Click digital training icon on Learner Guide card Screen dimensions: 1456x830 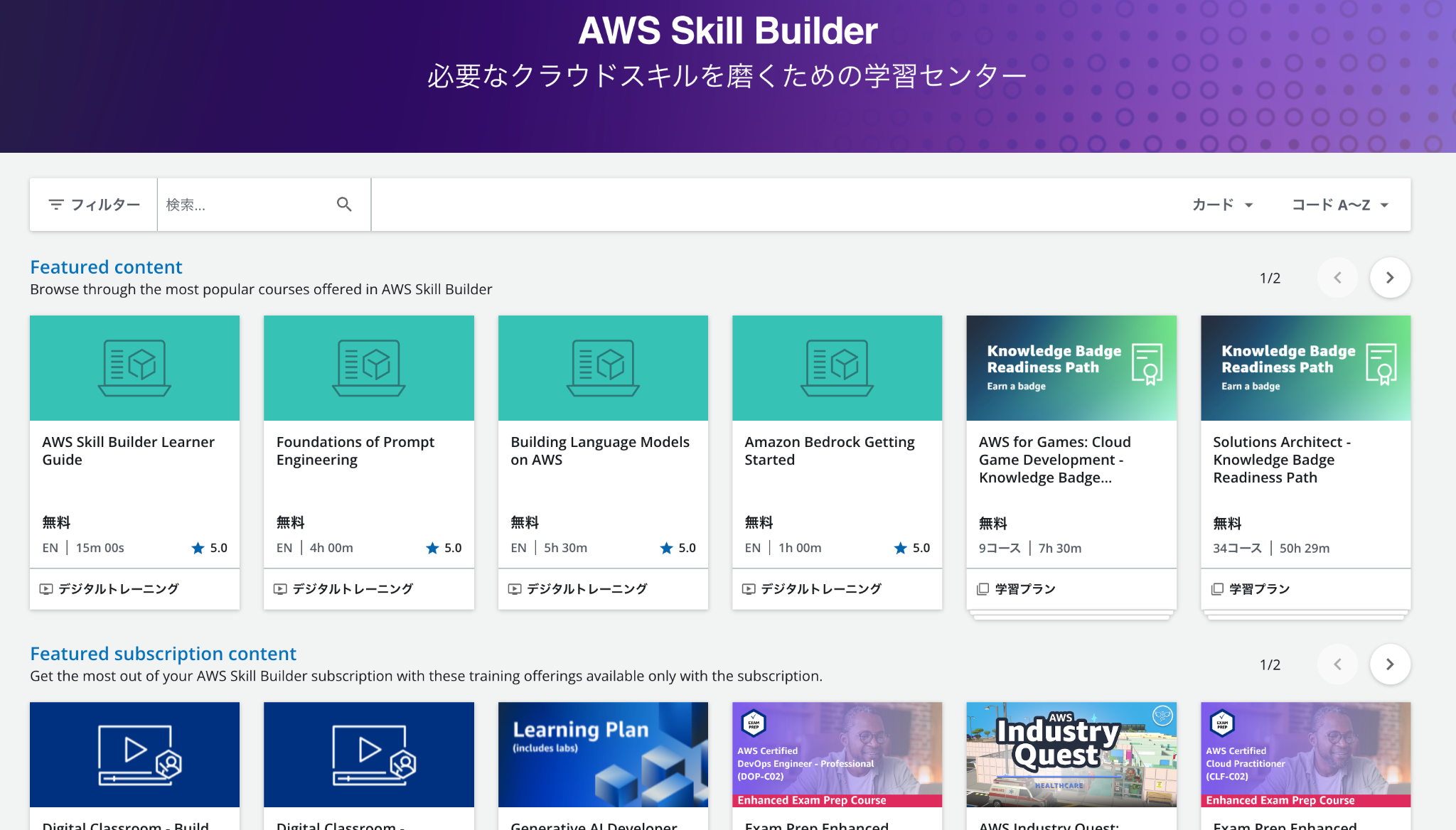(46, 589)
